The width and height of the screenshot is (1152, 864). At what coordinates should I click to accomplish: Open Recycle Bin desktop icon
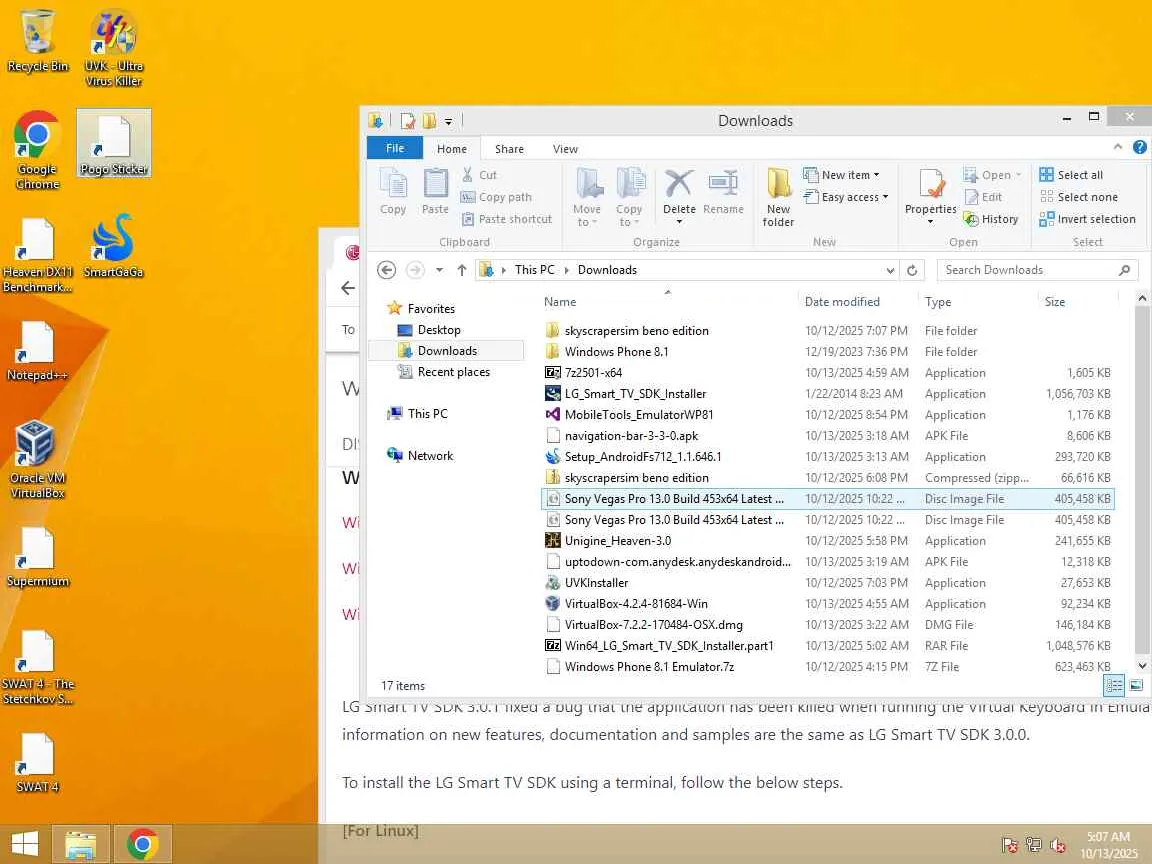coord(37,40)
